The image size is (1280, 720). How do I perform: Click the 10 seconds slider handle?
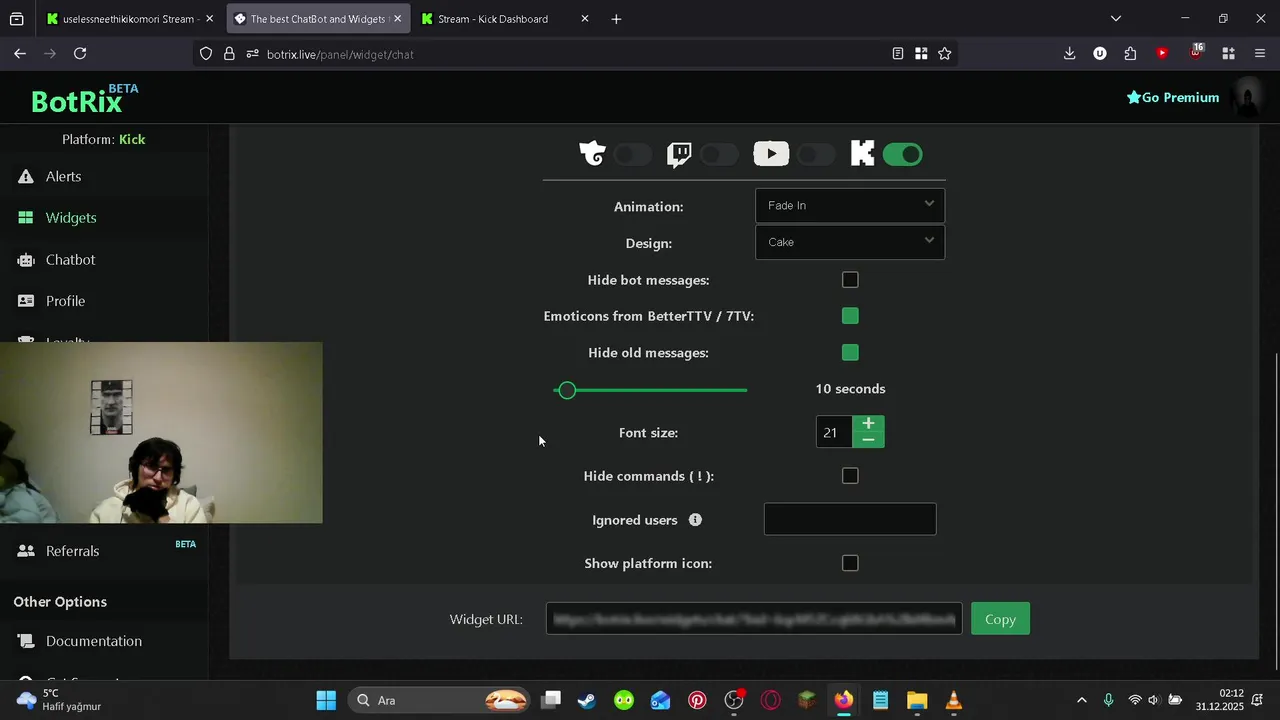point(567,390)
